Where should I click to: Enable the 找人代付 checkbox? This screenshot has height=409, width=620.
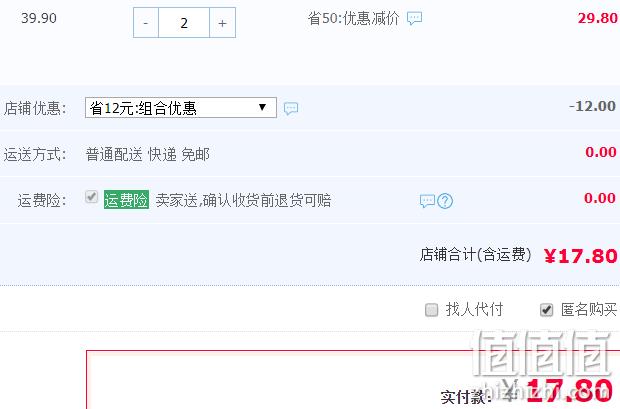[x=431, y=310]
